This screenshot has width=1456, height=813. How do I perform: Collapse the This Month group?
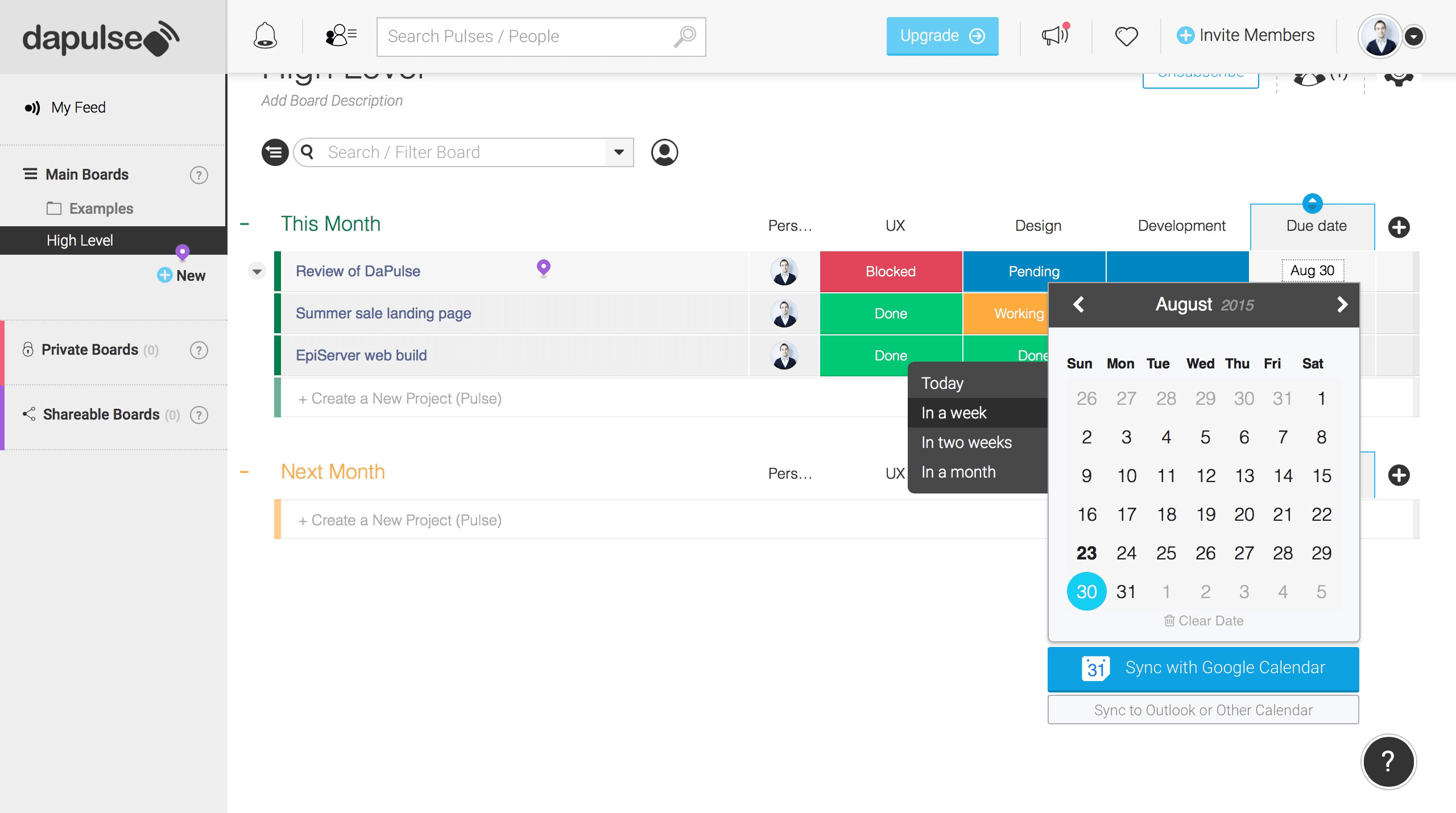click(245, 224)
